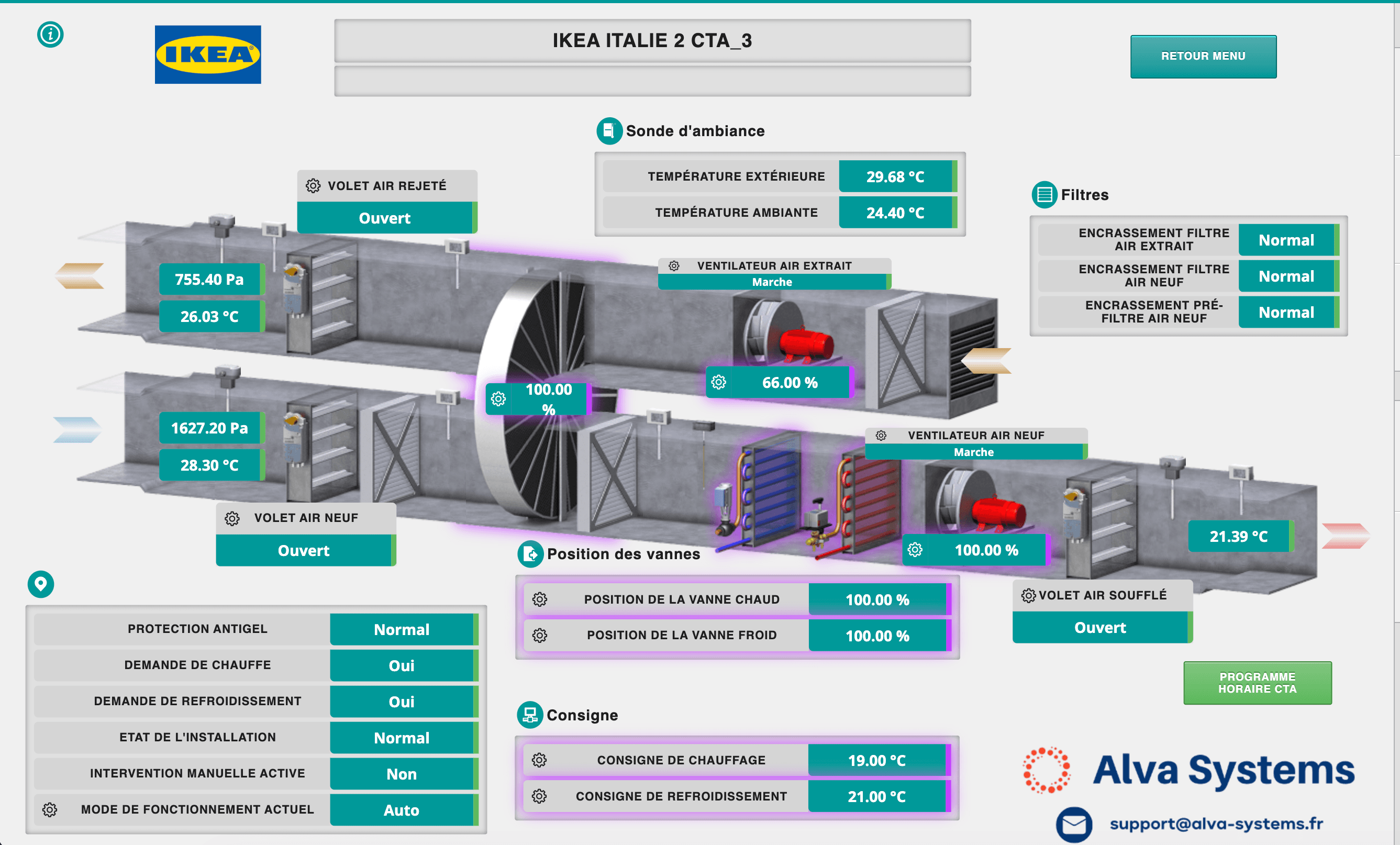Click the Filtres section icon

click(1045, 195)
